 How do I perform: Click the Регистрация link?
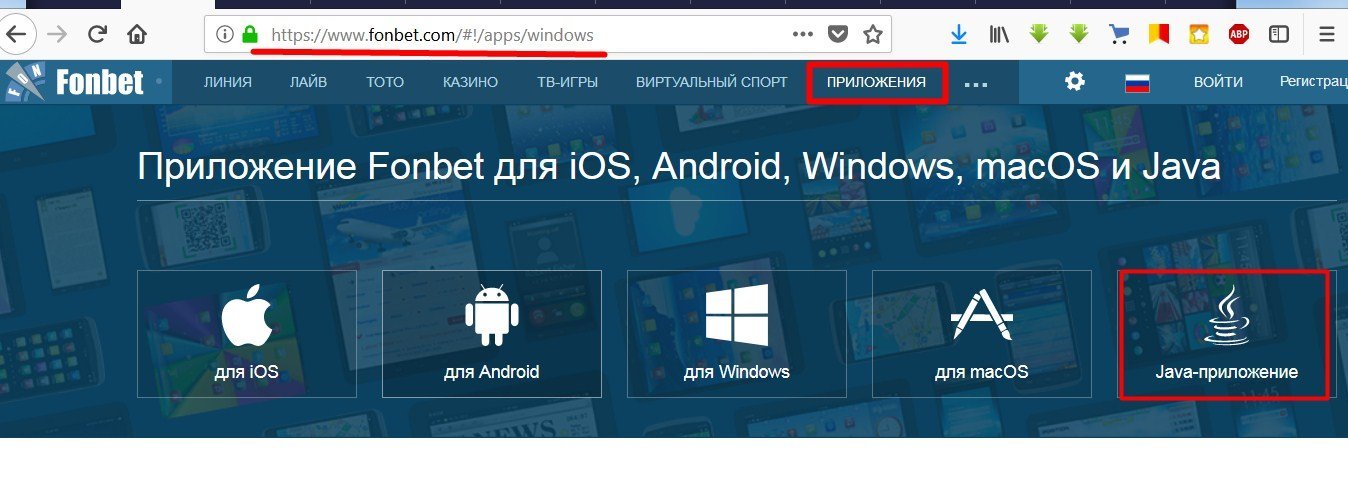point(1313,82)
